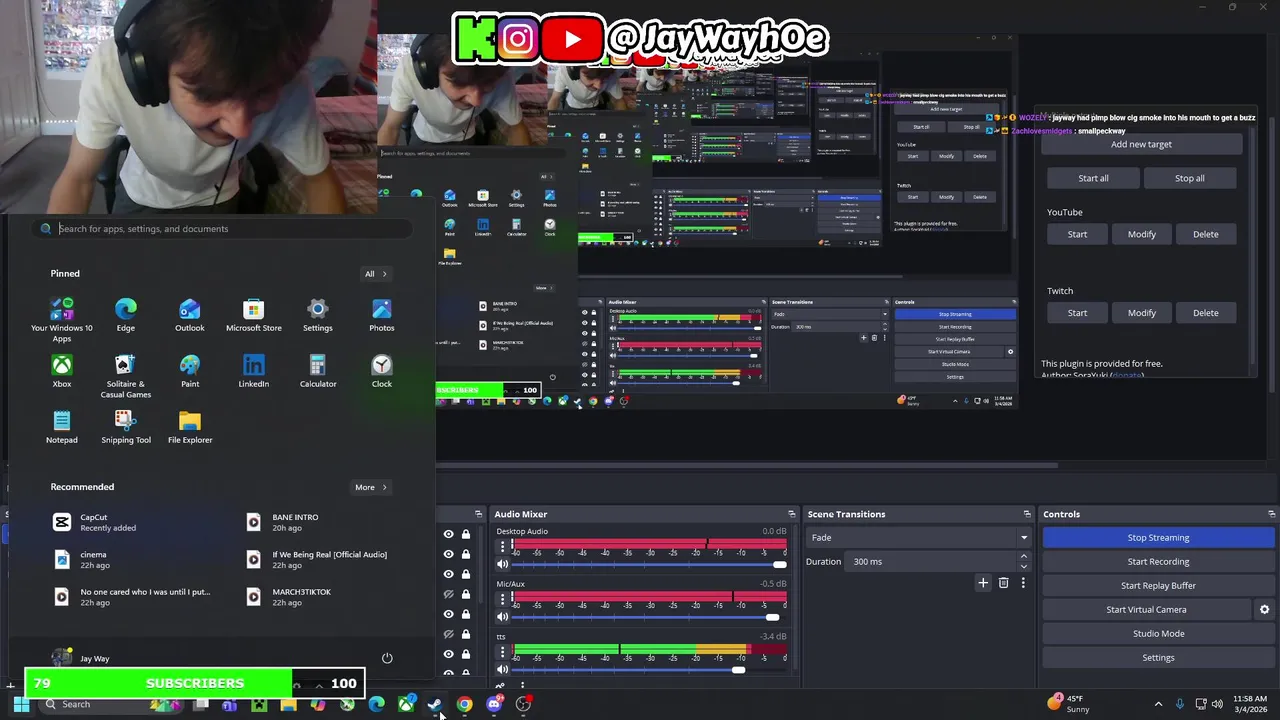Open scene transition properties three-dot menu
Image resolution: width=1280 pixels, height=720 pixels.
click(x=1023, y=583)
